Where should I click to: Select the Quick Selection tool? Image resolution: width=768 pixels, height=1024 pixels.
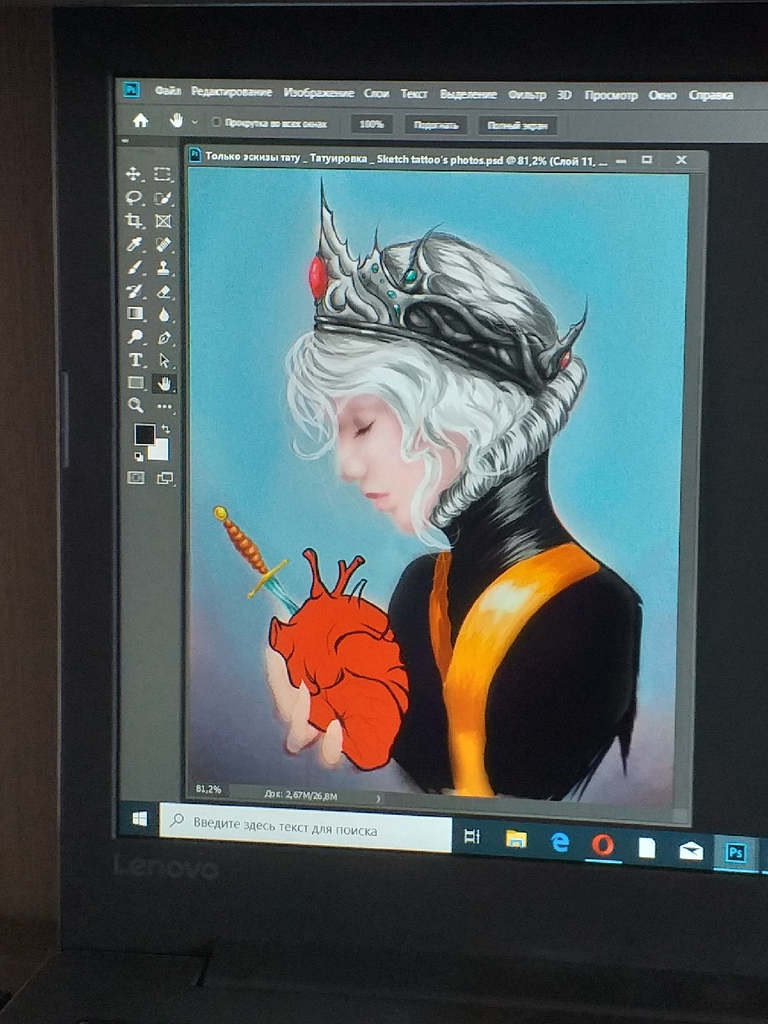pyautogui.click(x=163, y=198)
